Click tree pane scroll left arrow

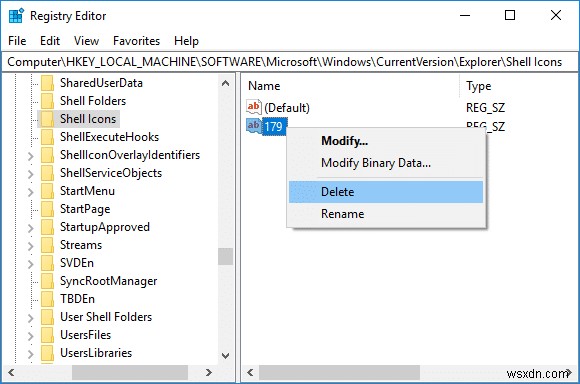coord(11,372)
